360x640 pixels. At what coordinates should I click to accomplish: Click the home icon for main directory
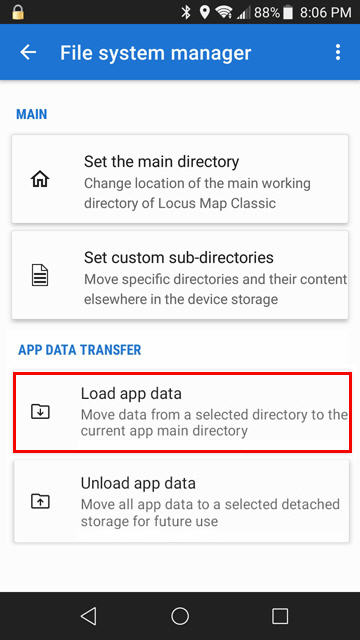40,179
